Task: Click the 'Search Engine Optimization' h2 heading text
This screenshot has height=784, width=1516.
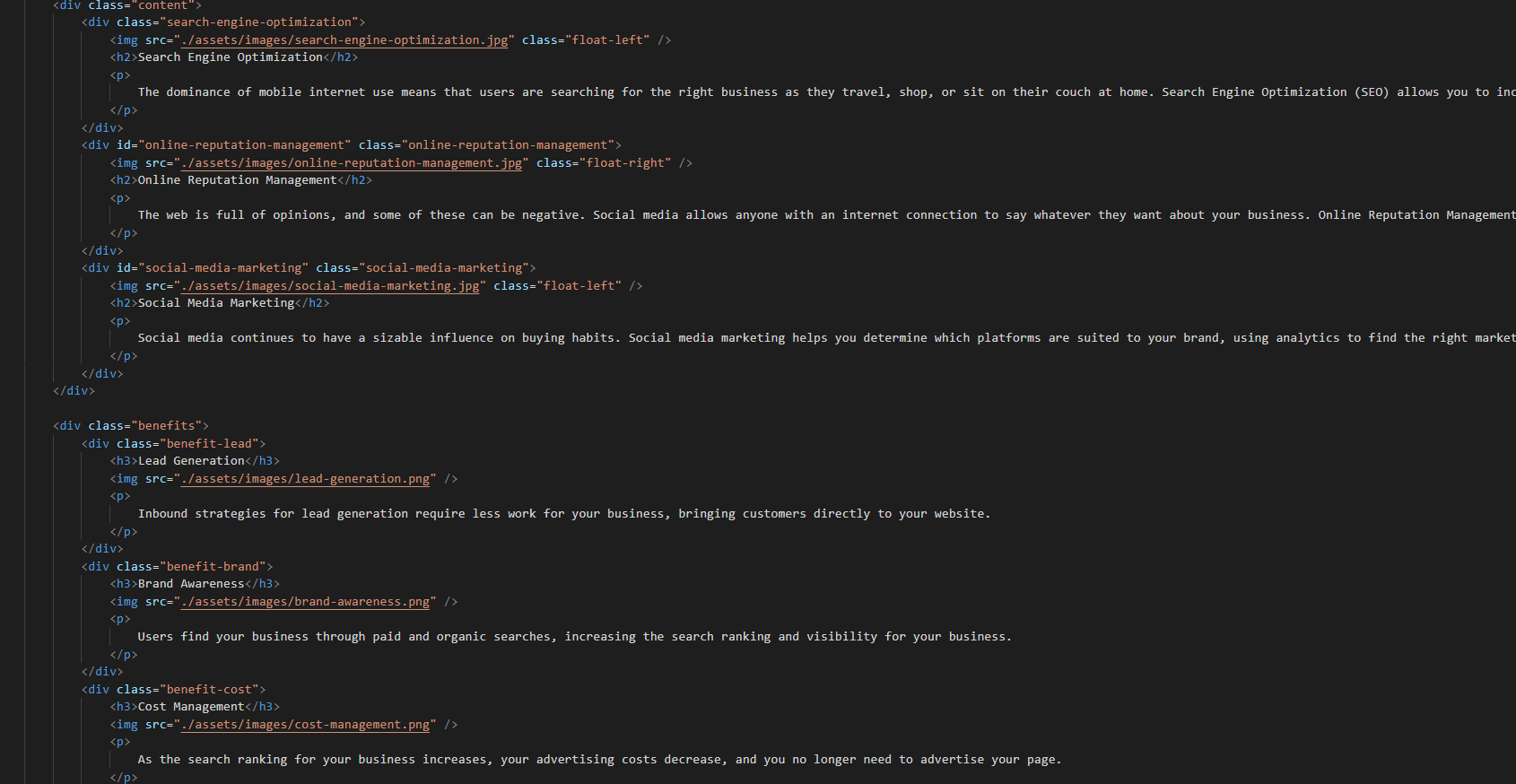Action: (231, 57)
